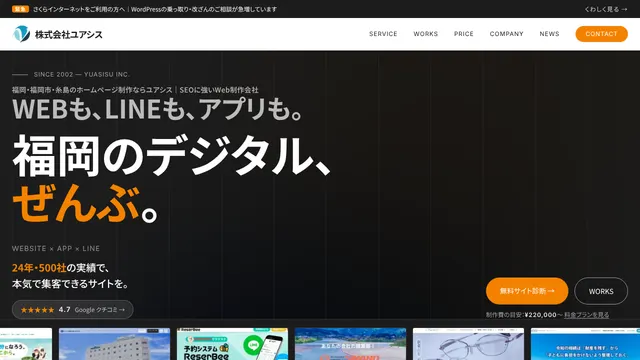
Task: Click the 無料サイト診断 button
Action: [527, 291]
